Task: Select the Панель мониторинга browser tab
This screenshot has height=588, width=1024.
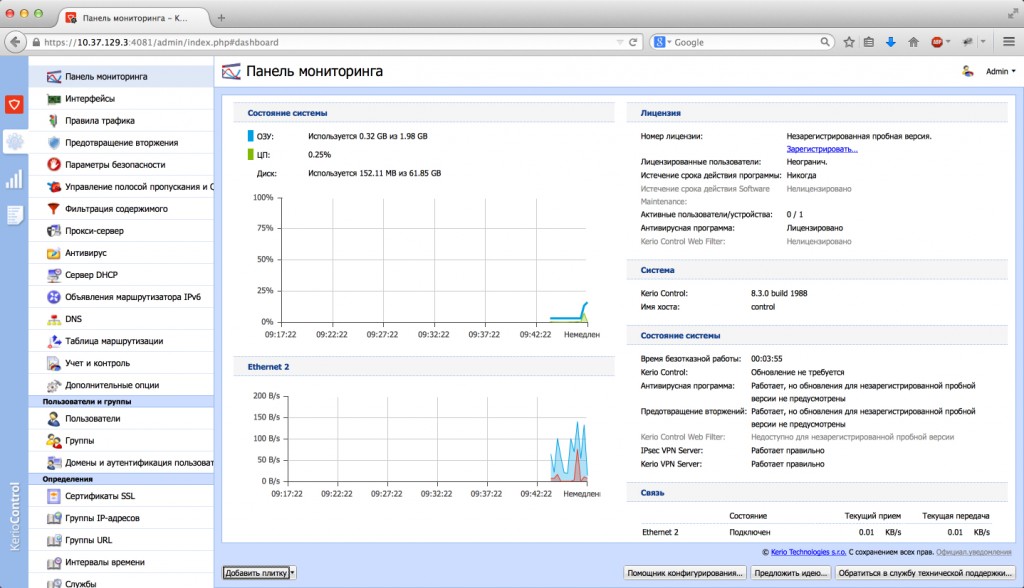Action: point(135,18)
